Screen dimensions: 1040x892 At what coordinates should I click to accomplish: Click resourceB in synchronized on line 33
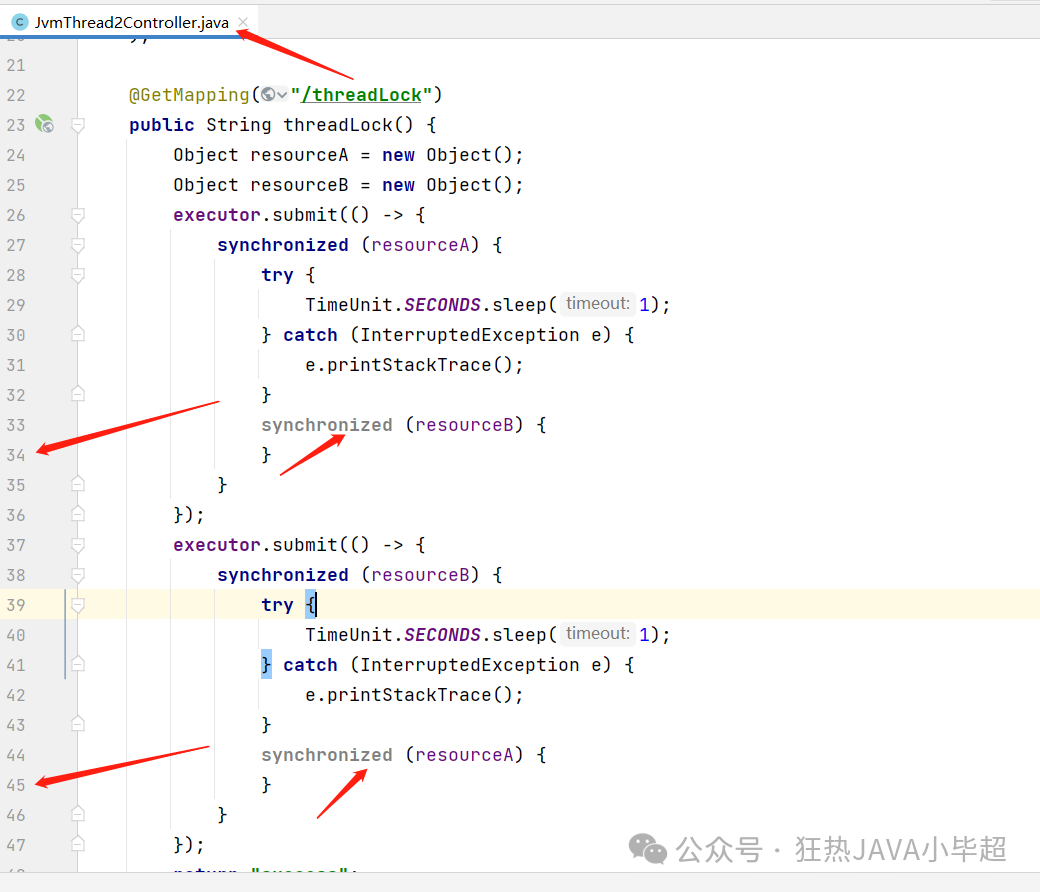coord(464,424)
